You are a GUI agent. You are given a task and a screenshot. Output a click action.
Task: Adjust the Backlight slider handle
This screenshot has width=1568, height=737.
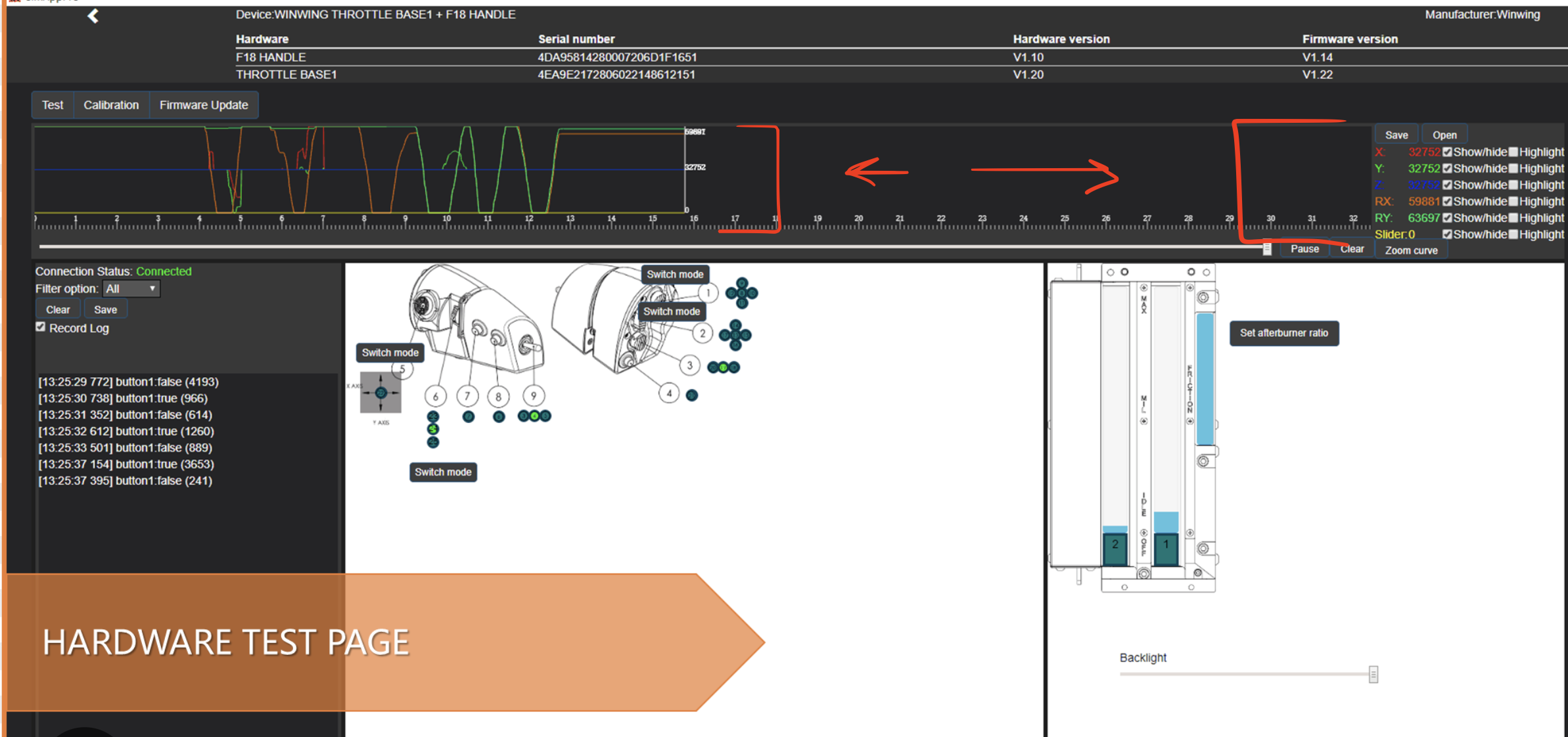(1373, 674)
